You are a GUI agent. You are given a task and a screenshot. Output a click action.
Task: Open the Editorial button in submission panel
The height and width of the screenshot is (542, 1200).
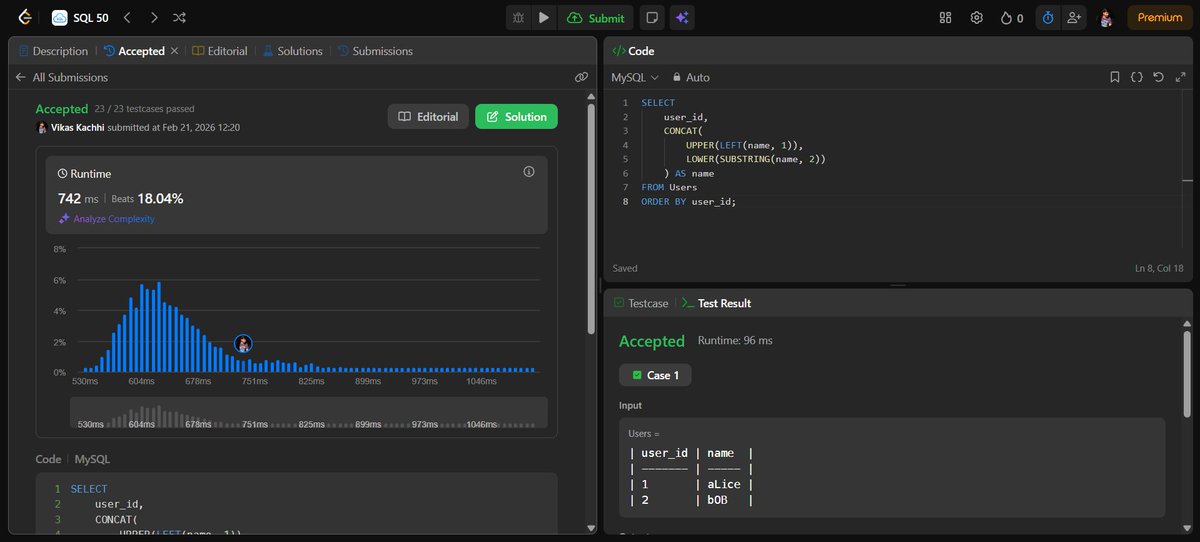(428, 117)
